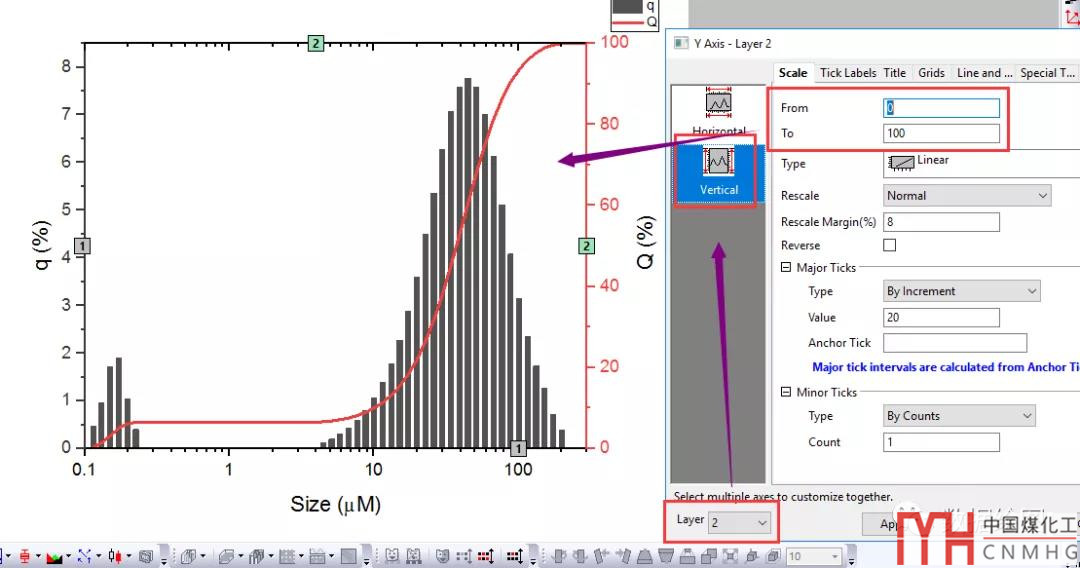The width and height of the screenshot is (1080, 568).
Task: Click the decrease perspective icon
Action: point(665,556)
